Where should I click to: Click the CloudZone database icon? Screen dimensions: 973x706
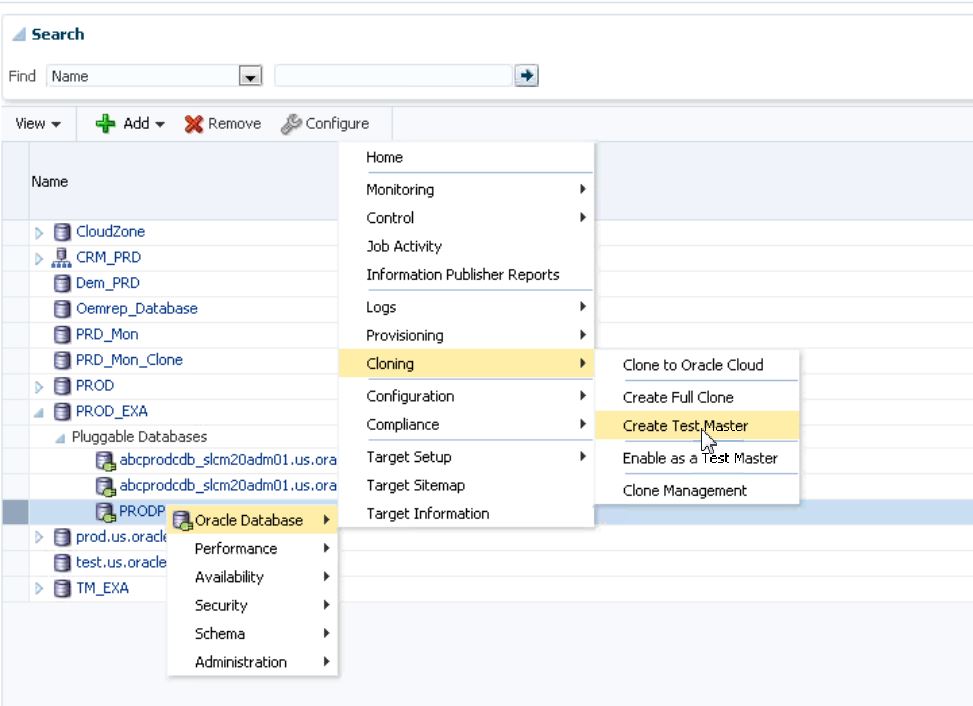click(x=62, y=232)
